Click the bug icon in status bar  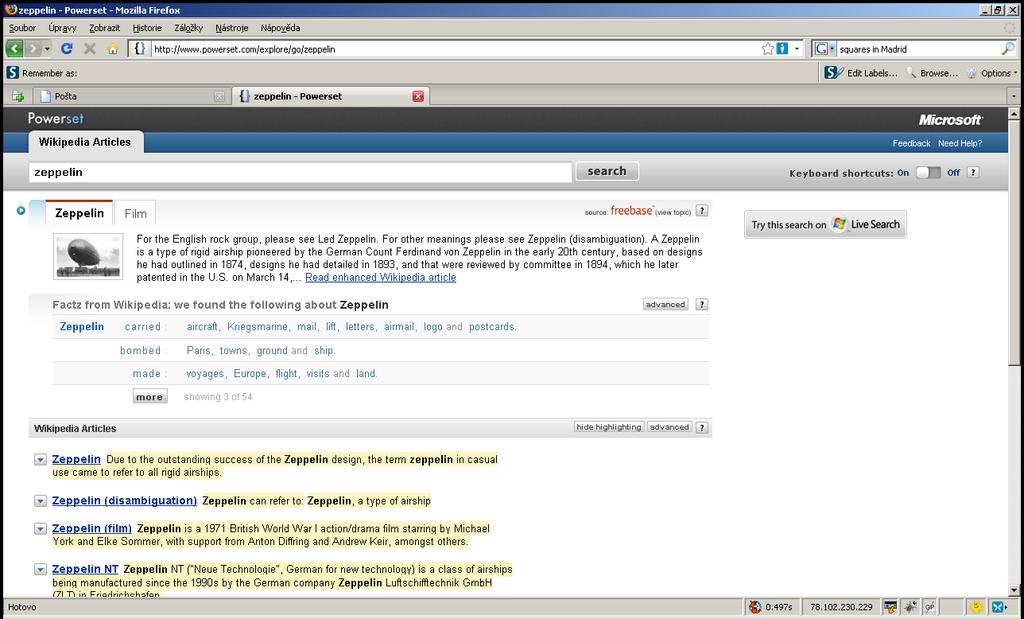point(910,607)
